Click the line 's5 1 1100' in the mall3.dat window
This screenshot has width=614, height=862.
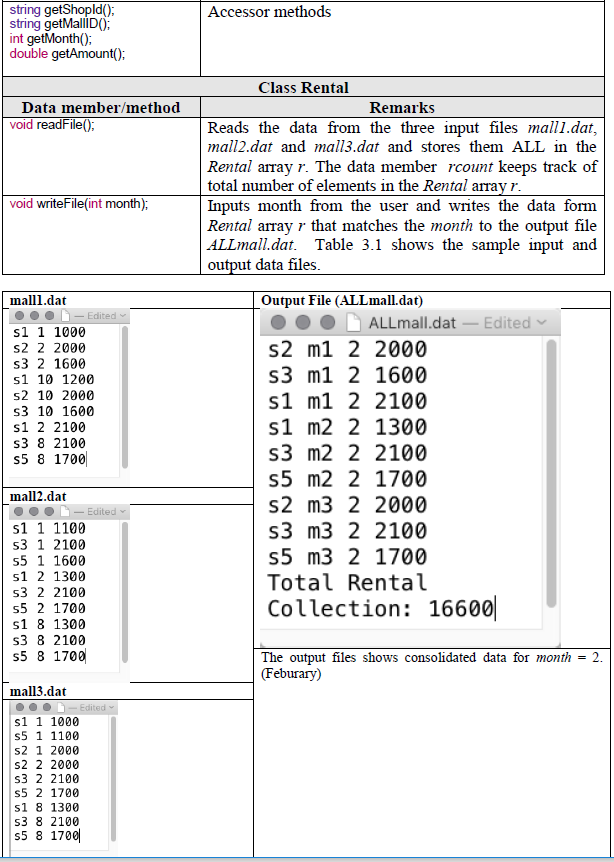[47, 736]
